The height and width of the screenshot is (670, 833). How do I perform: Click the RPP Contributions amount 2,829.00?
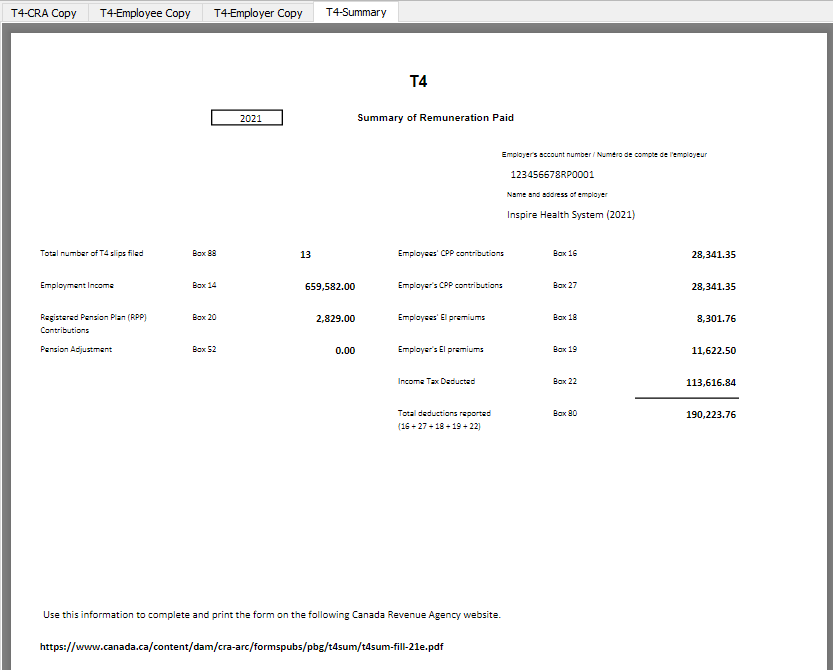pyautogui.click(x=332, y=318)
